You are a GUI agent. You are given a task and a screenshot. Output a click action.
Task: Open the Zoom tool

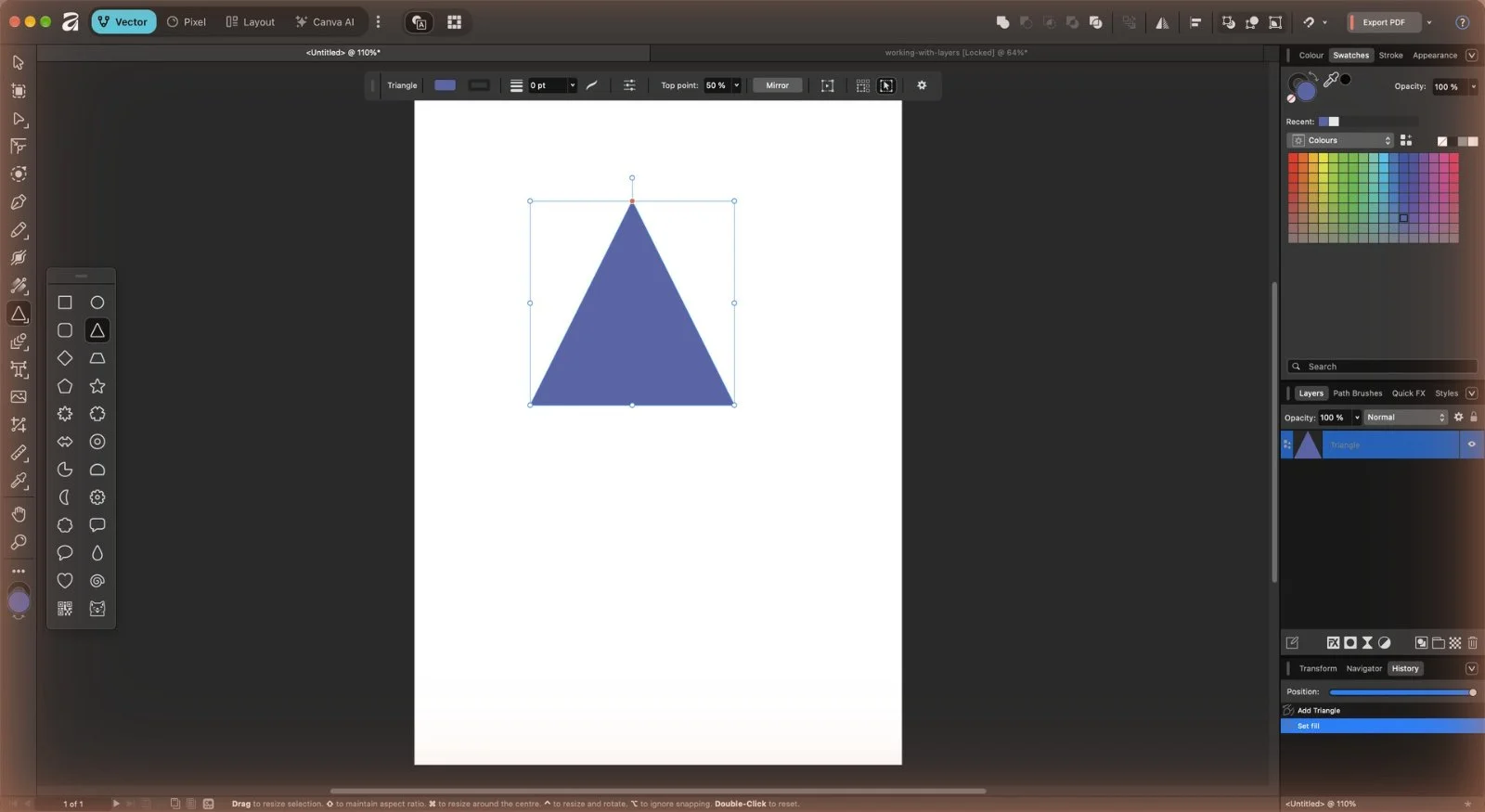pos(19,542)
